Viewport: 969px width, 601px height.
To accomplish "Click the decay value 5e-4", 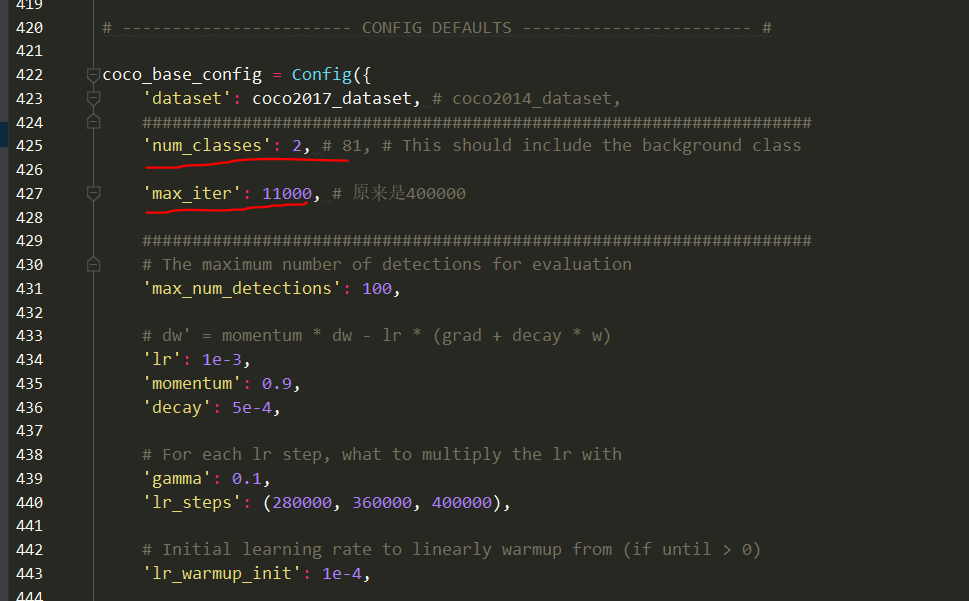I will tap(252, 408).
